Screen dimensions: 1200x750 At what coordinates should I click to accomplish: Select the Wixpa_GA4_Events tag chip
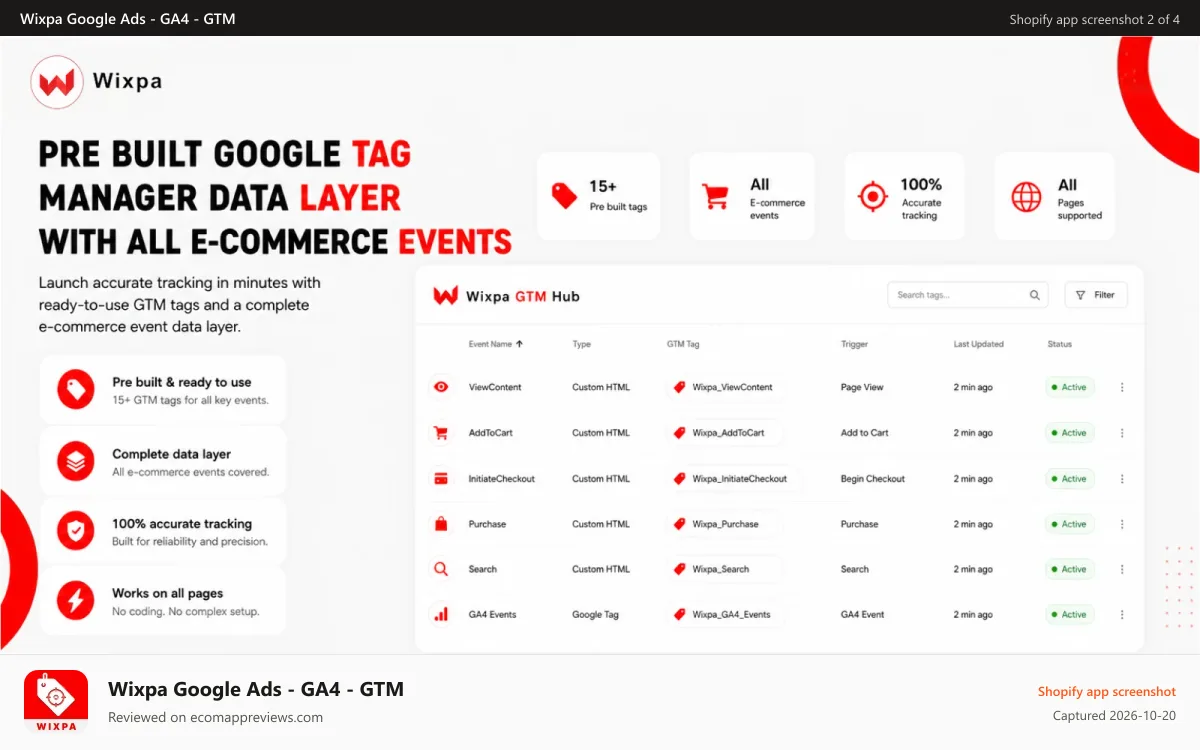pyautogui.click(x=724, y=614)
